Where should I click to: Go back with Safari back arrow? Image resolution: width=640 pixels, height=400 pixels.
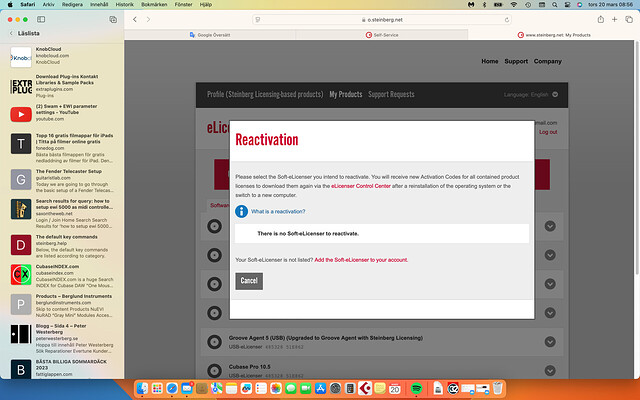click(135, 19)
